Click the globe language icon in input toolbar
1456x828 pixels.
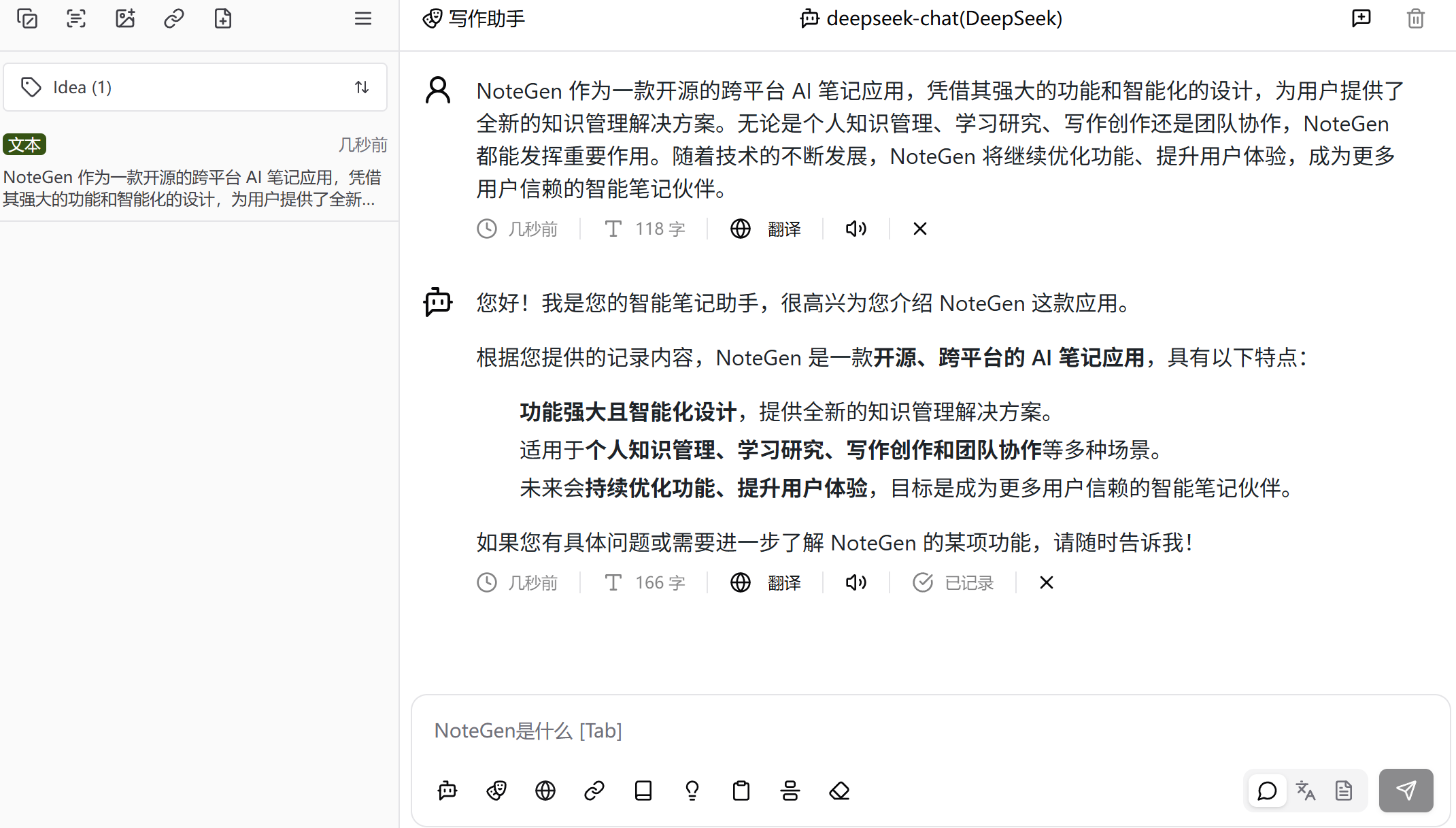coord(545,791)
